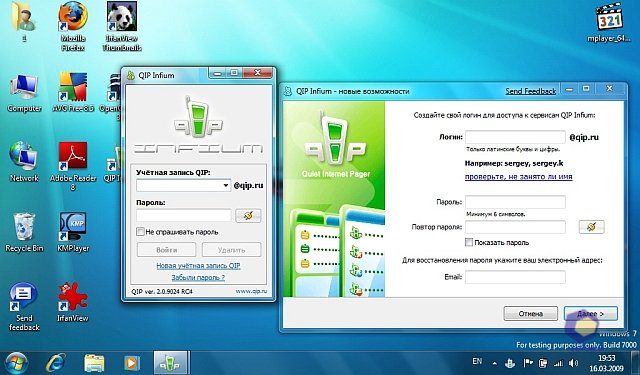The height and width of the screenshot is (375, 640).
Task: Click virtual keyboard icon beside repeat password
Action: [591, 227]
